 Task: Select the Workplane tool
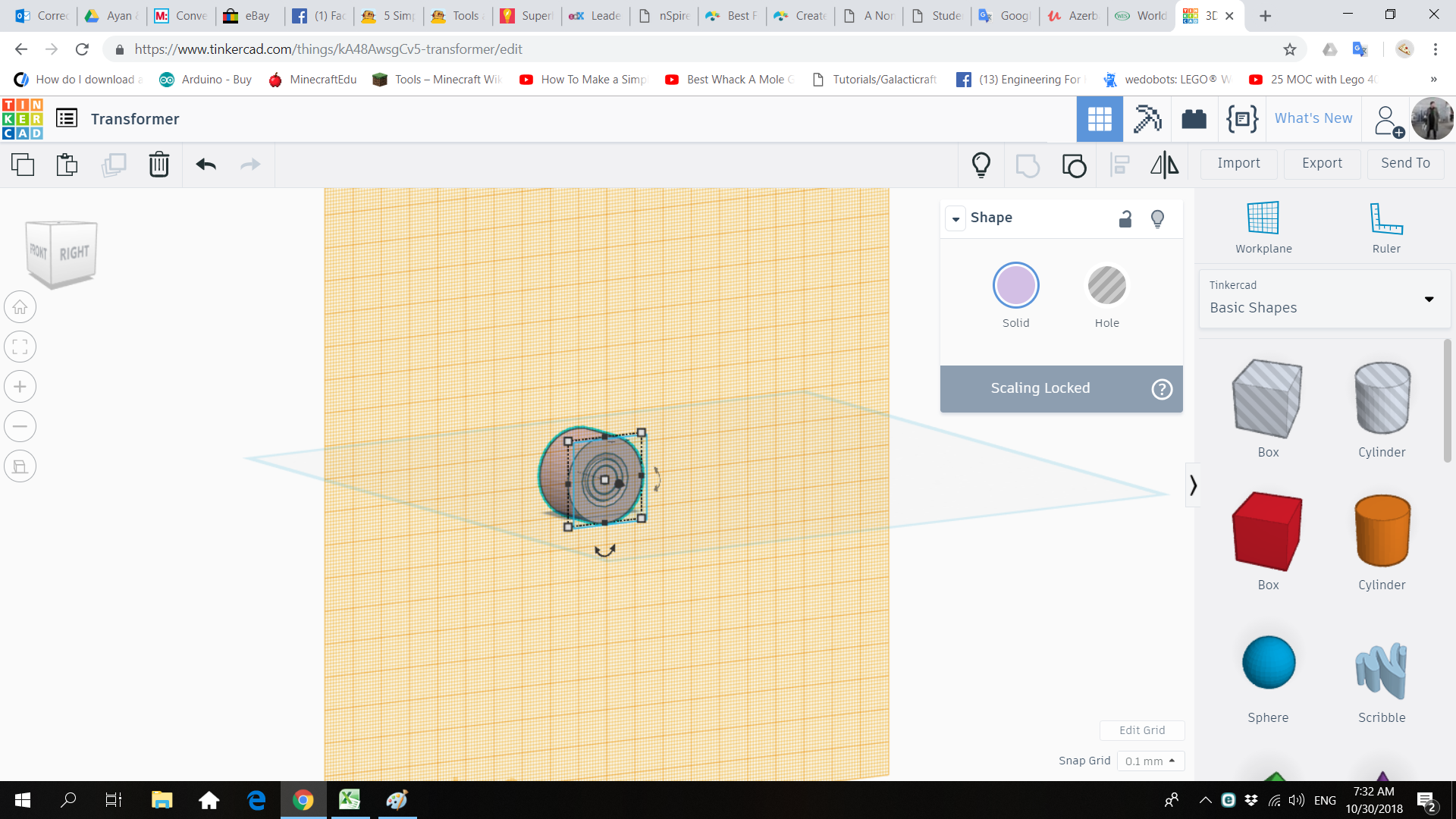1263,227
